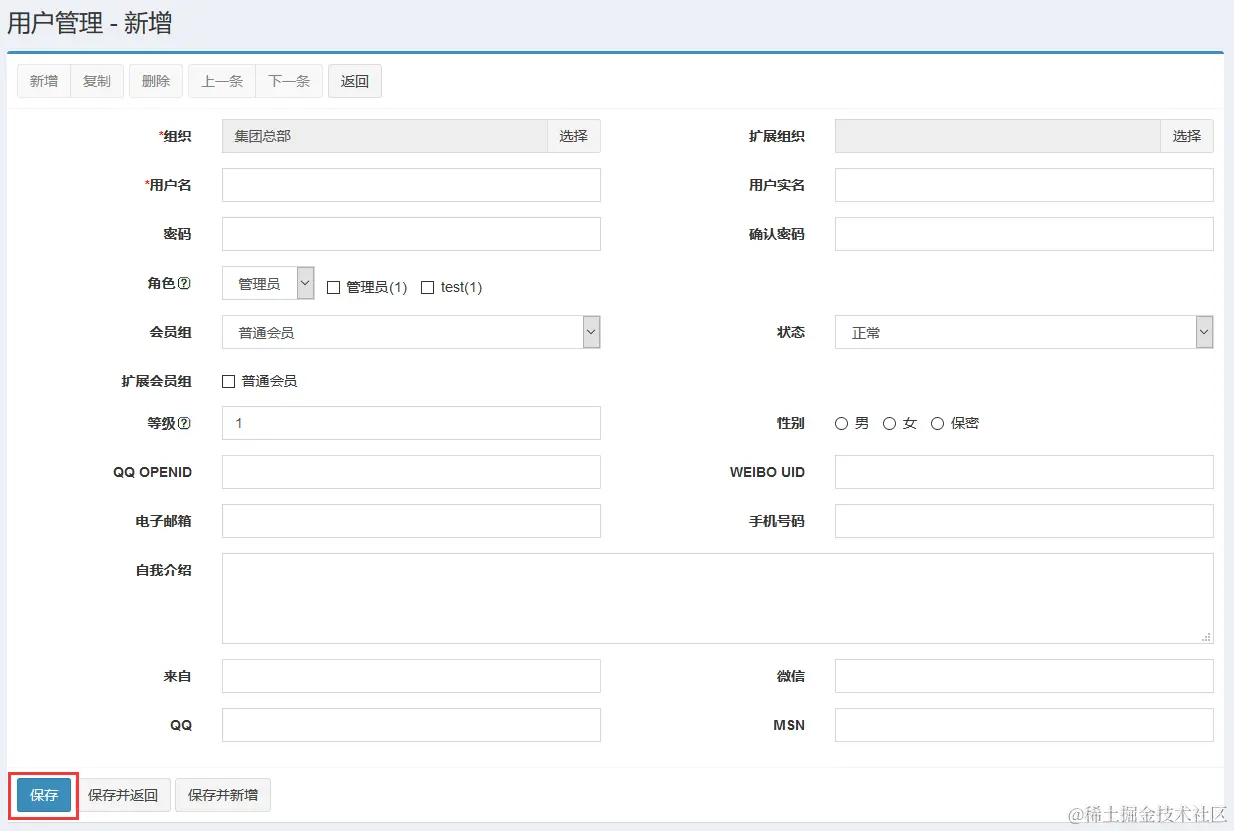
Task: Go to next record with 下一条
Action: pos(289,81)
